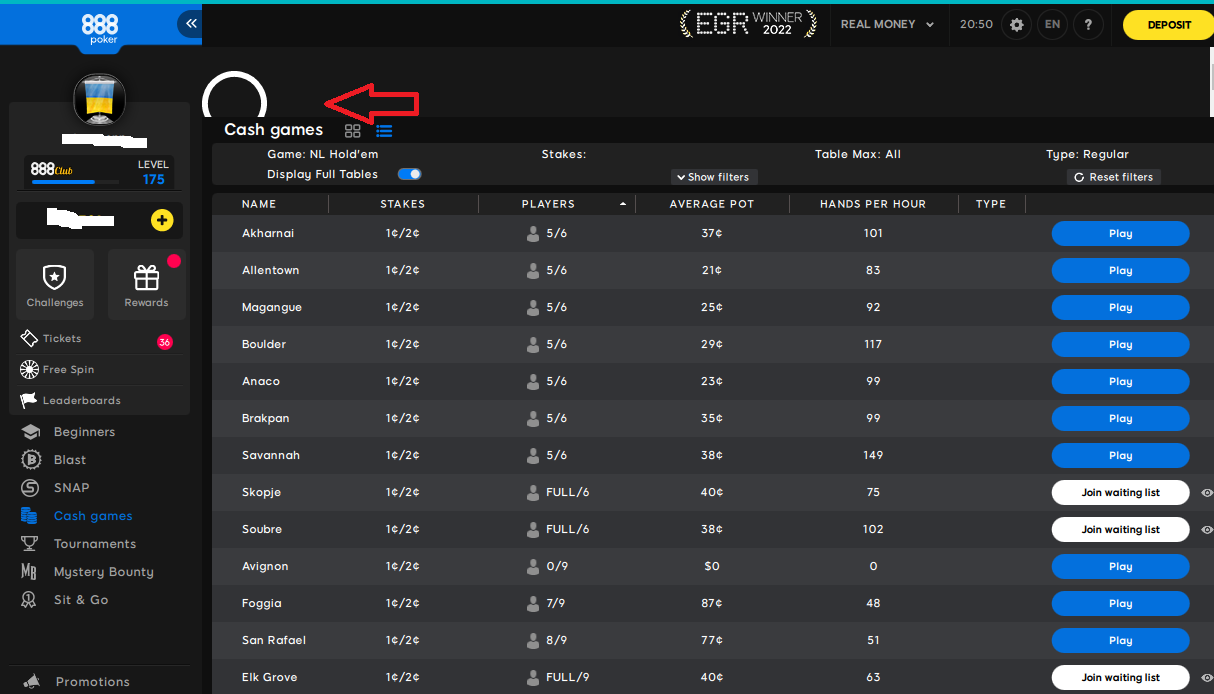Watch Soubre table via eye icon
Image resolution: width=1214 pixels, height=694 pixels.
1206,529
